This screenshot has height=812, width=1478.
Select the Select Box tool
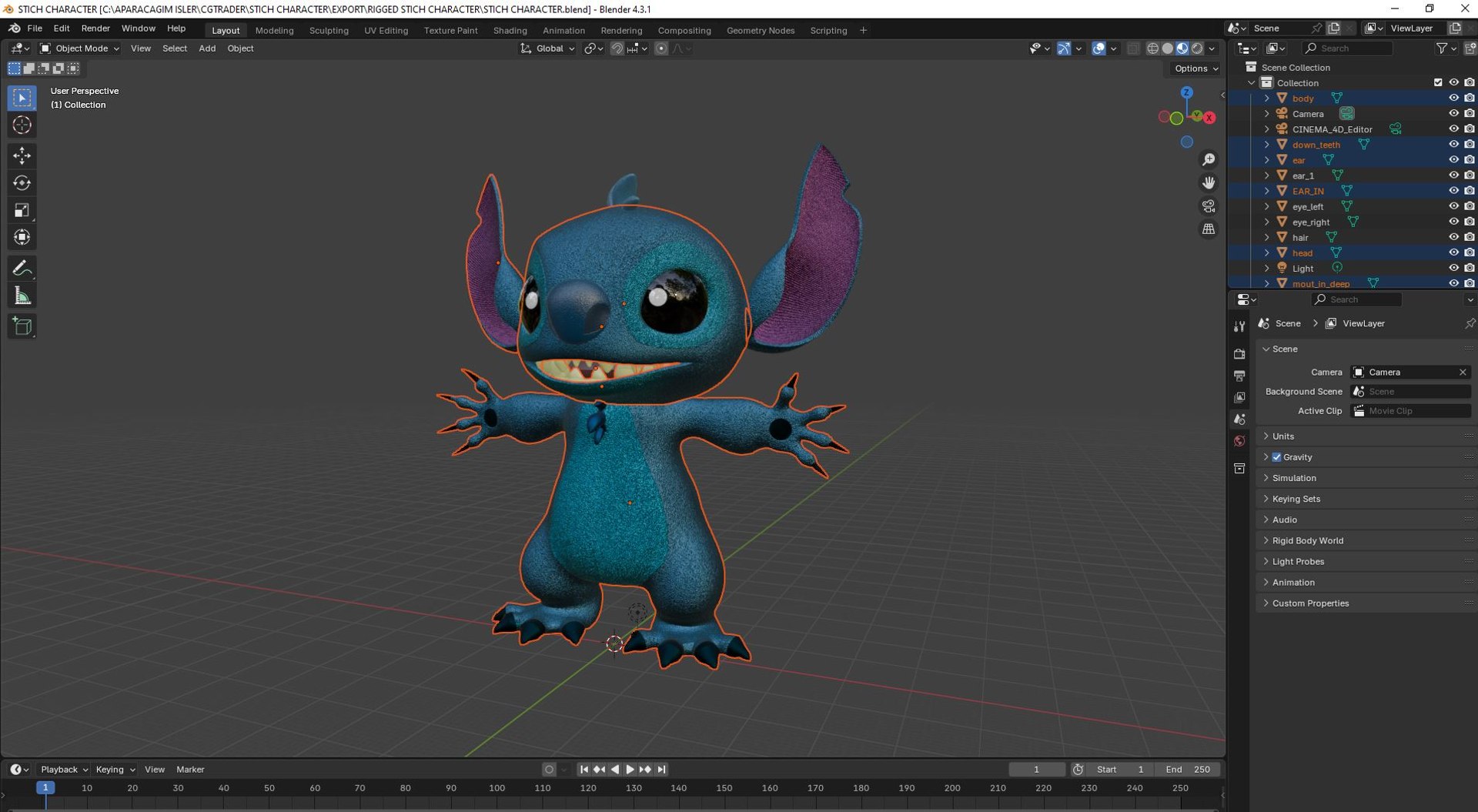click(22, 98)
